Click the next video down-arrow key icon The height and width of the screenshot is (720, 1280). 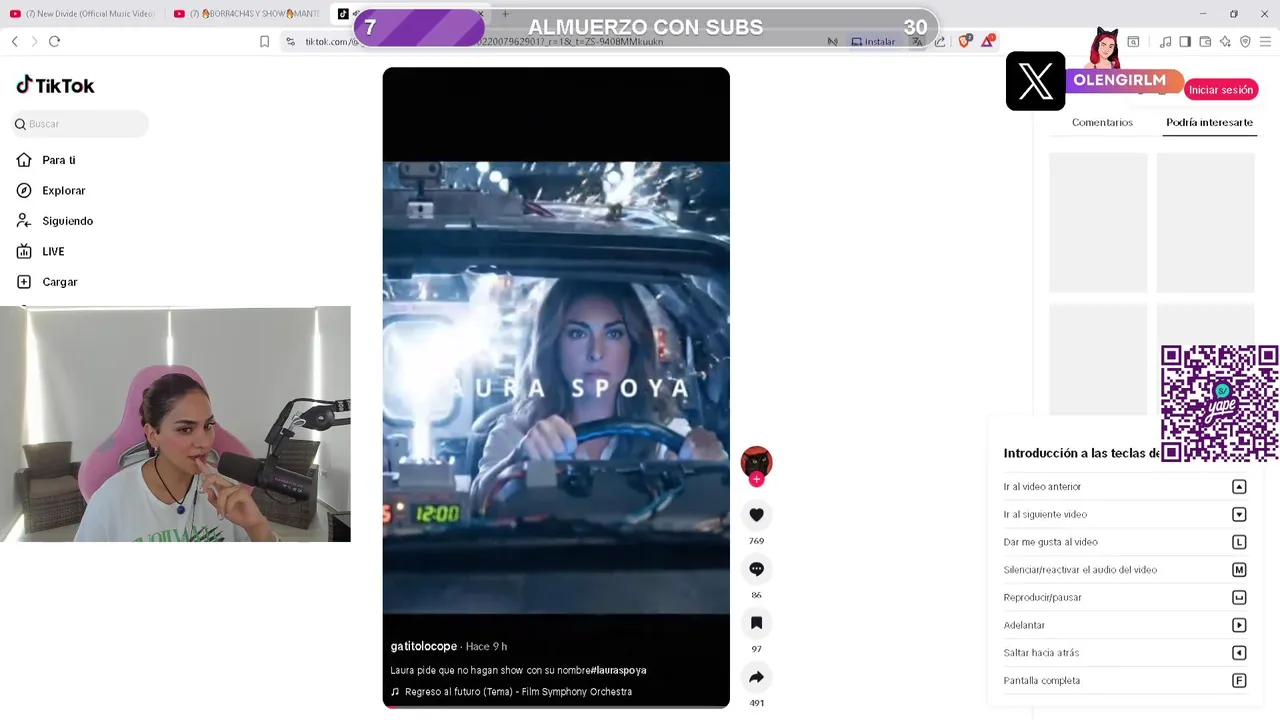[x=1239, y=514]
